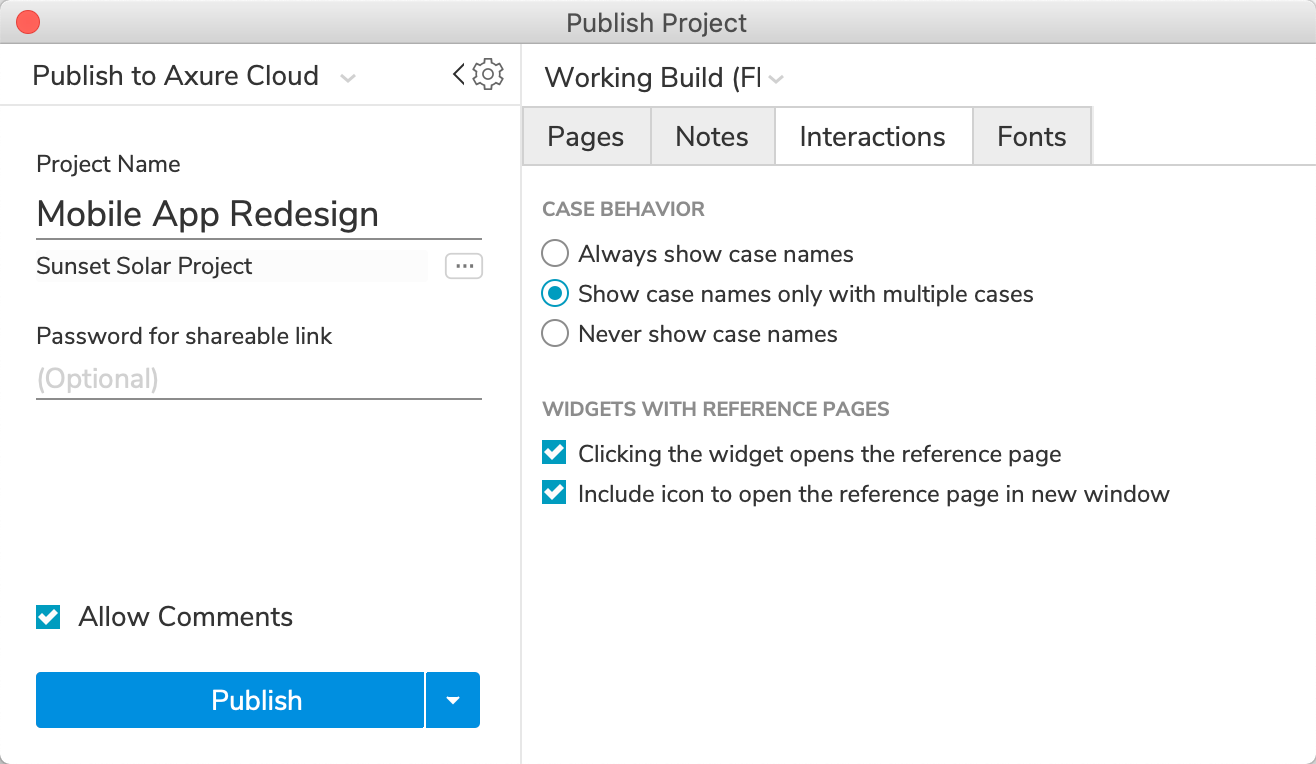The image size is (1316, 764).
Task: Select Show case names only with multiple cases
Action: (x=555, y=294)
